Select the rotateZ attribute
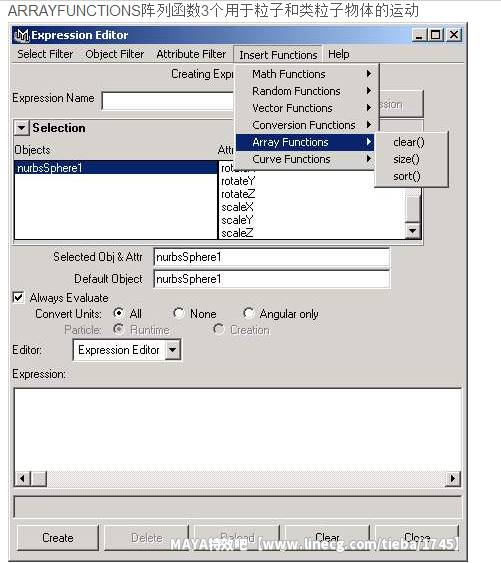Viewport: 501px width, 563px height. (x=238, y=194)
